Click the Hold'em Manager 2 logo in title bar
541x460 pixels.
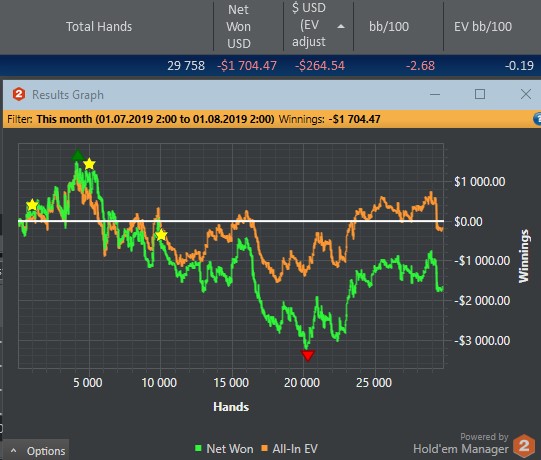(19, 94)
